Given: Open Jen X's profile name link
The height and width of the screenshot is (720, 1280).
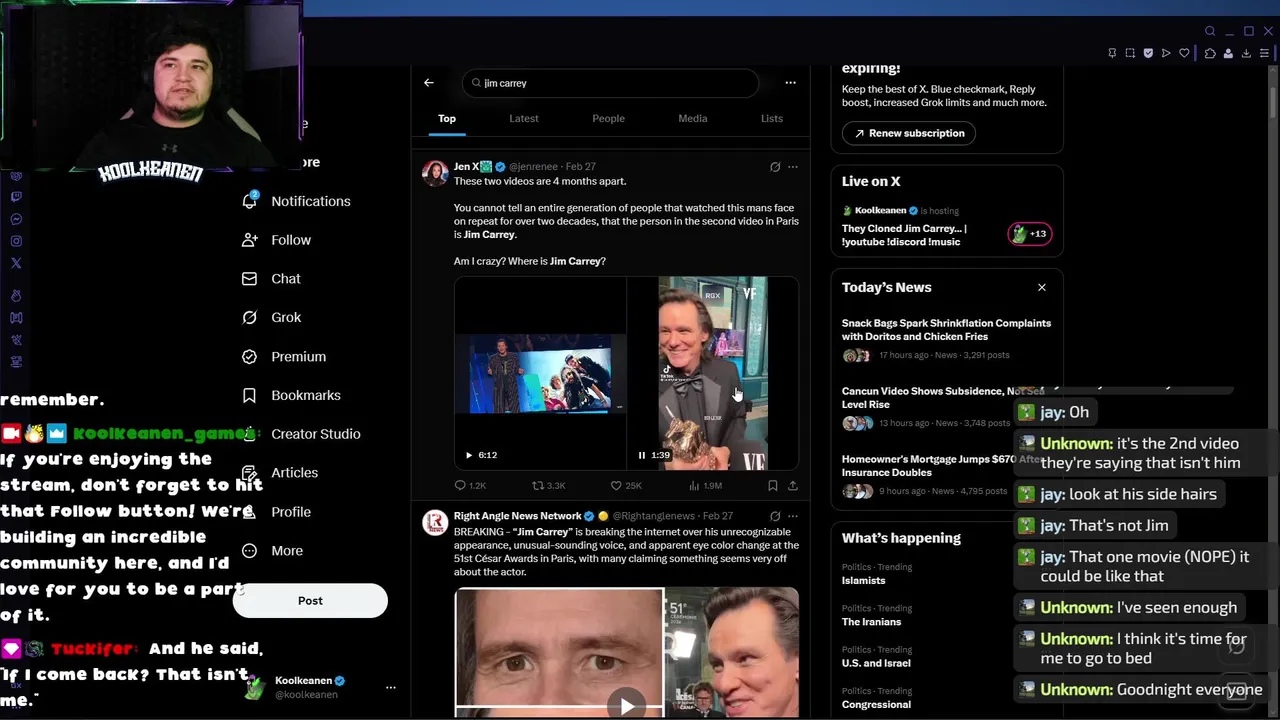Looking at the screenshot, I should point(466,167).
